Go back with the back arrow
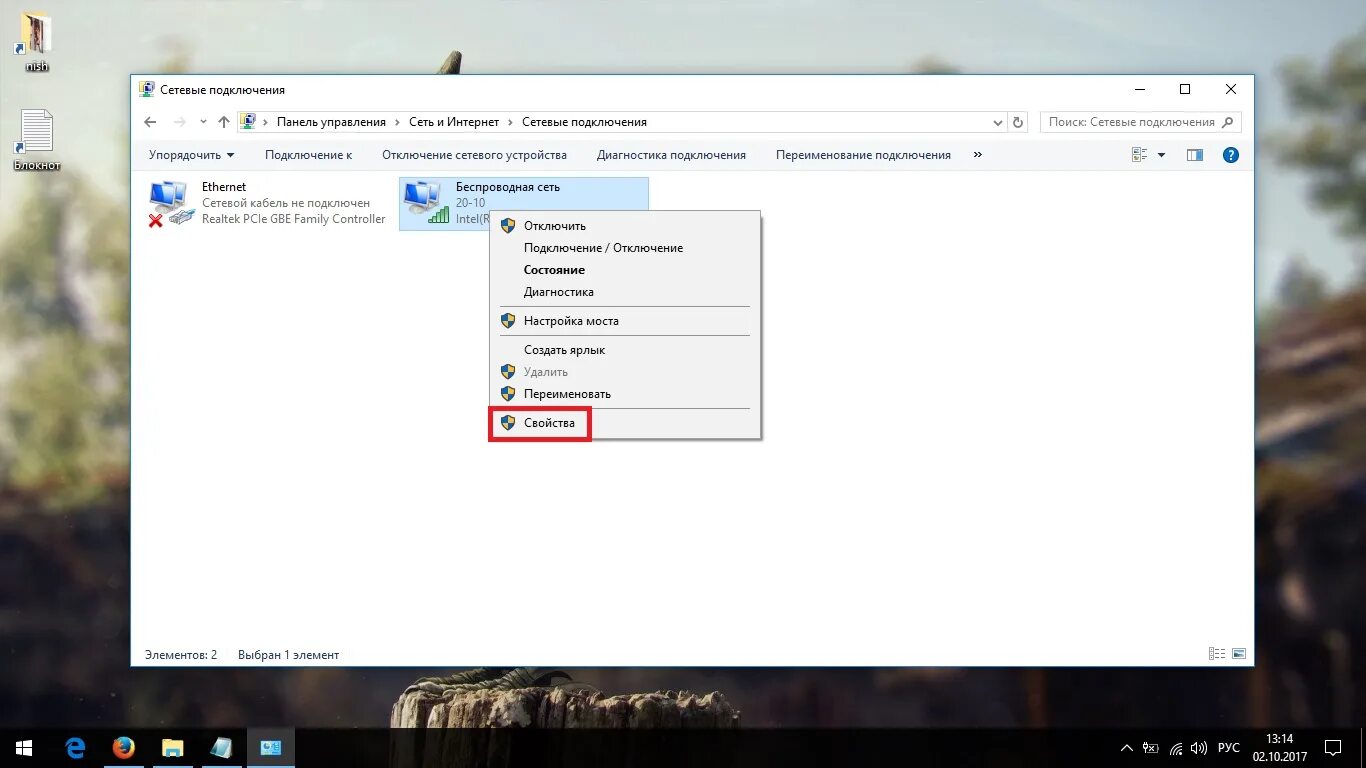Screen dimensions: 1366x768 [150, 122]
